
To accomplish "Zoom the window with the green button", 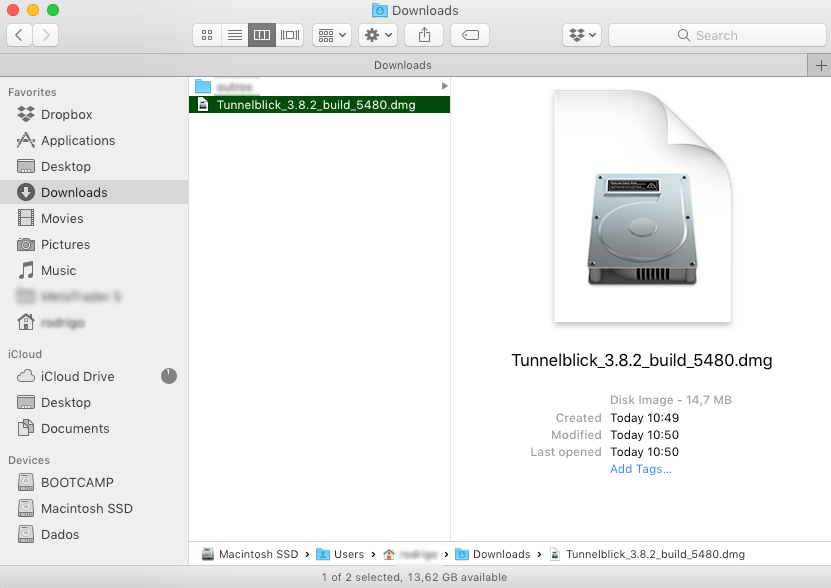I will 53,10.
